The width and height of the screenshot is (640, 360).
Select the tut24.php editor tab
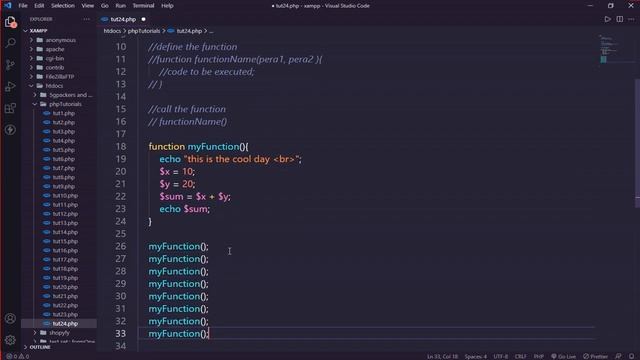coord(123,19)
